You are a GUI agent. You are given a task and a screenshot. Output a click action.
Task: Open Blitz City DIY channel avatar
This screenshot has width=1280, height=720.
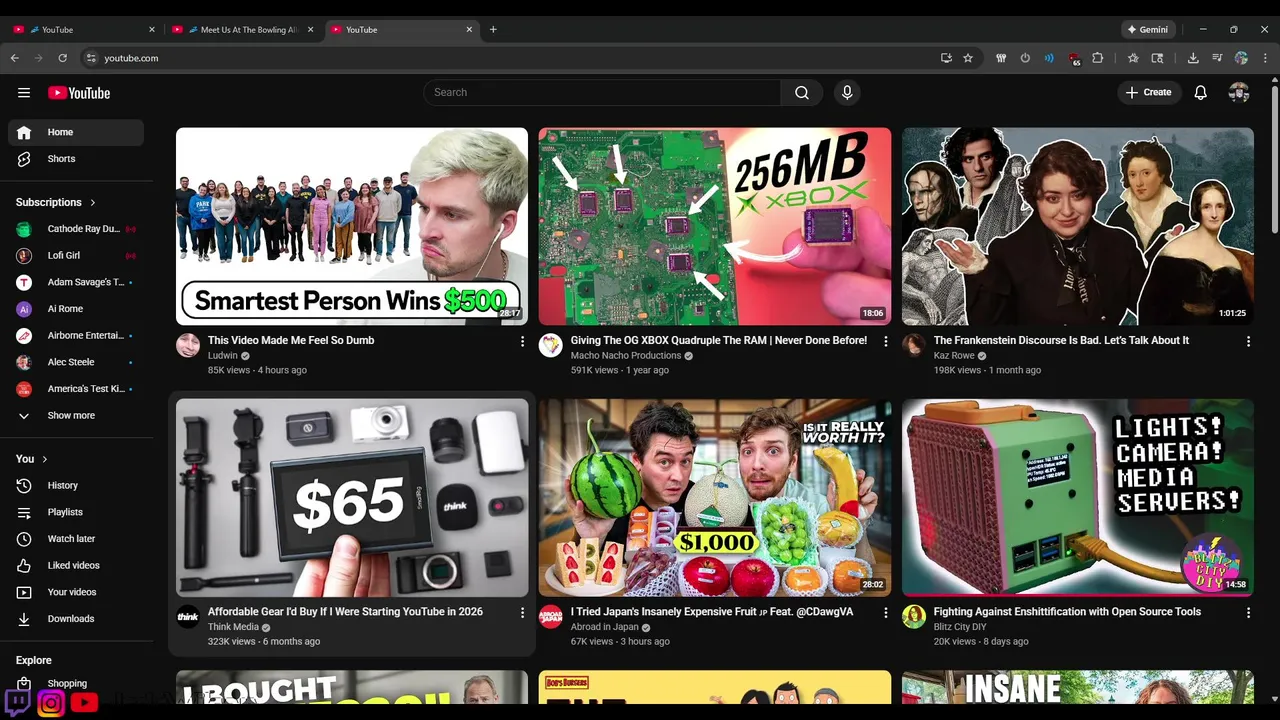pyautogui.click(x=914, y=617)
